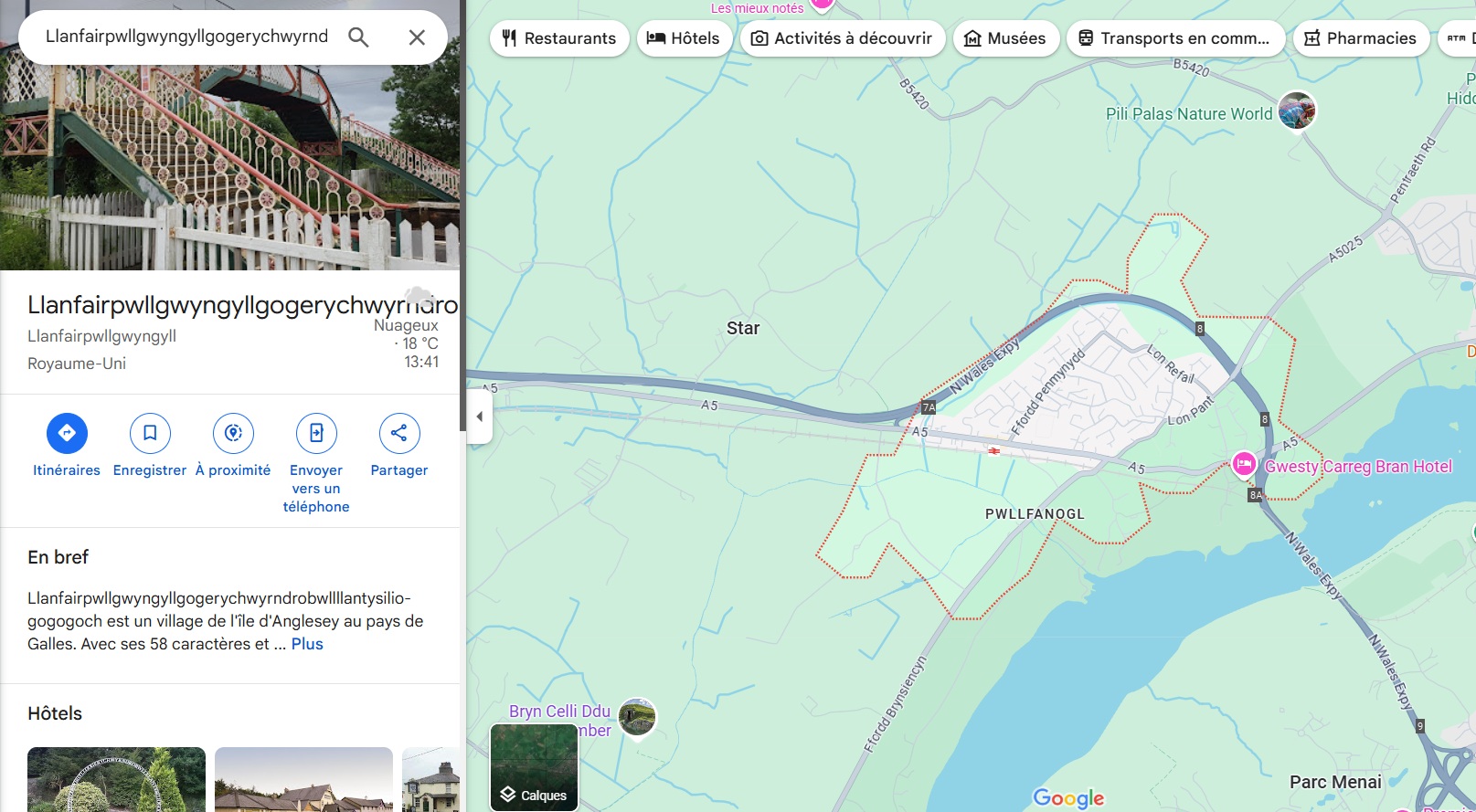Screen dimensions: 1476x812
Task: Click PWLLFANOGL map label
Action: (x=1035, y=514)
